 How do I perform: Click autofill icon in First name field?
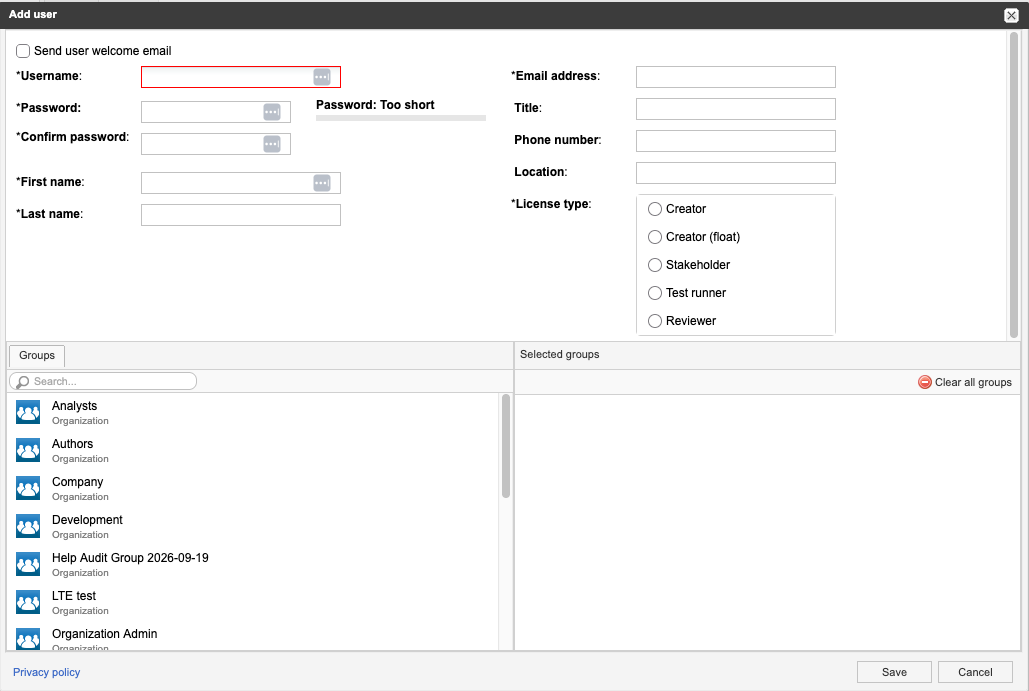pyautogui.click(x=322, y=182)
